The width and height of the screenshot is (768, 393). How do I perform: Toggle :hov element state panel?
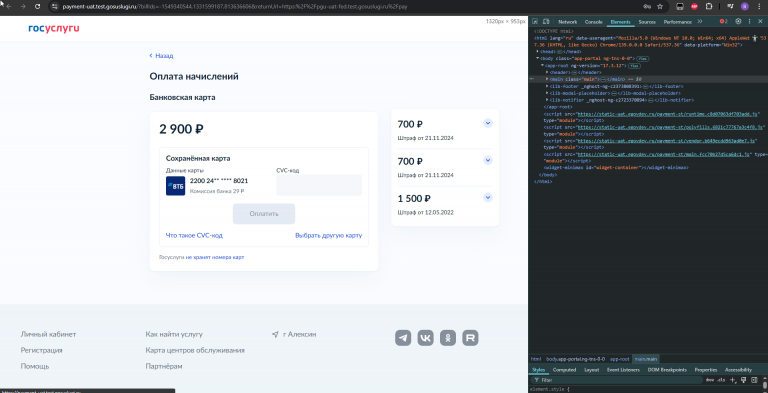point(709,380)
